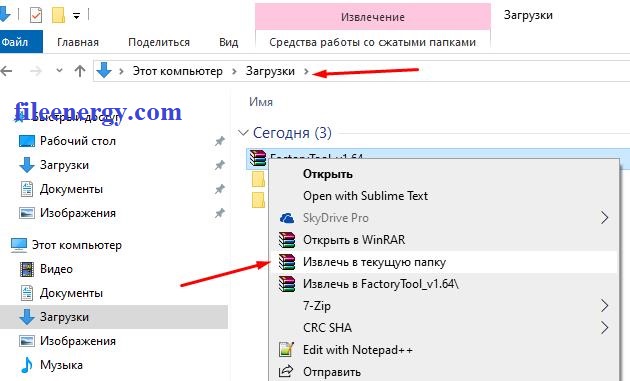Expand SkyDrive Pro submenu arrow
This screenshot has width=630, height=381.
604,218
